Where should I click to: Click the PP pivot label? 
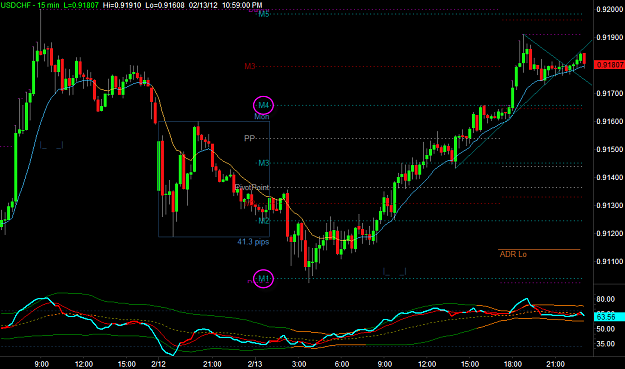tap(250, 138)
